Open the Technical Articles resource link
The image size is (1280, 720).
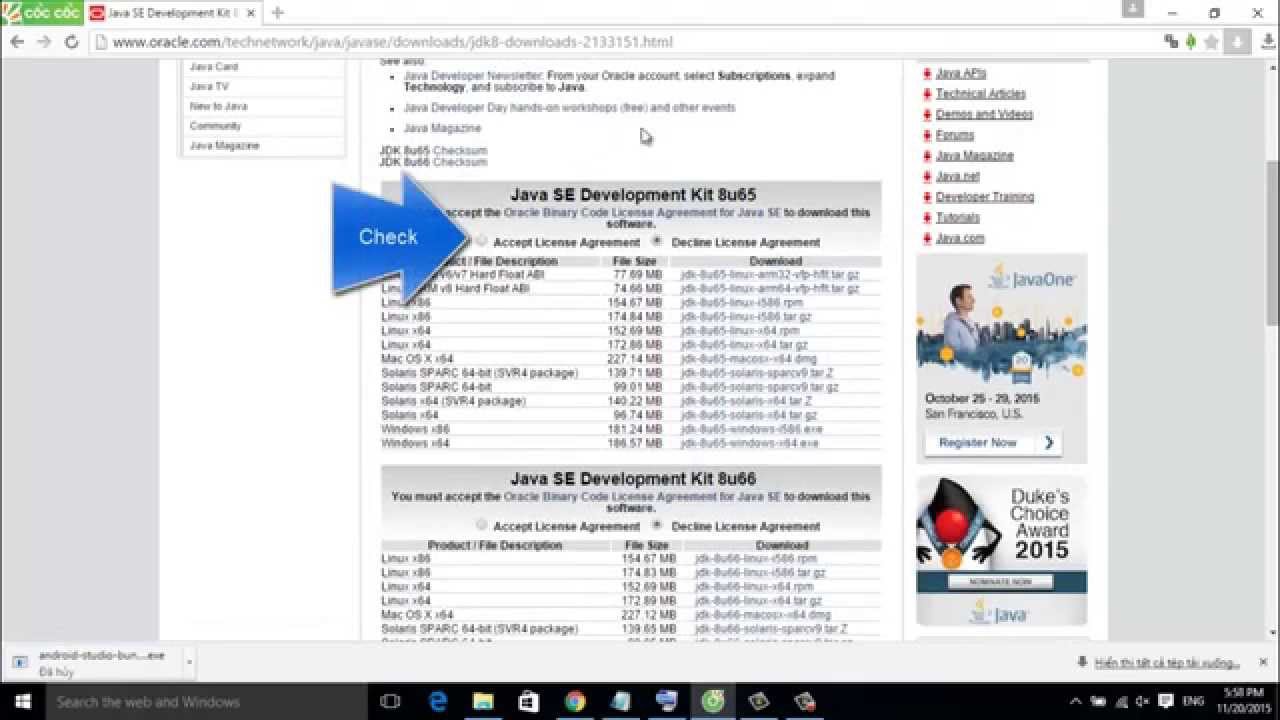pos(981,93)
